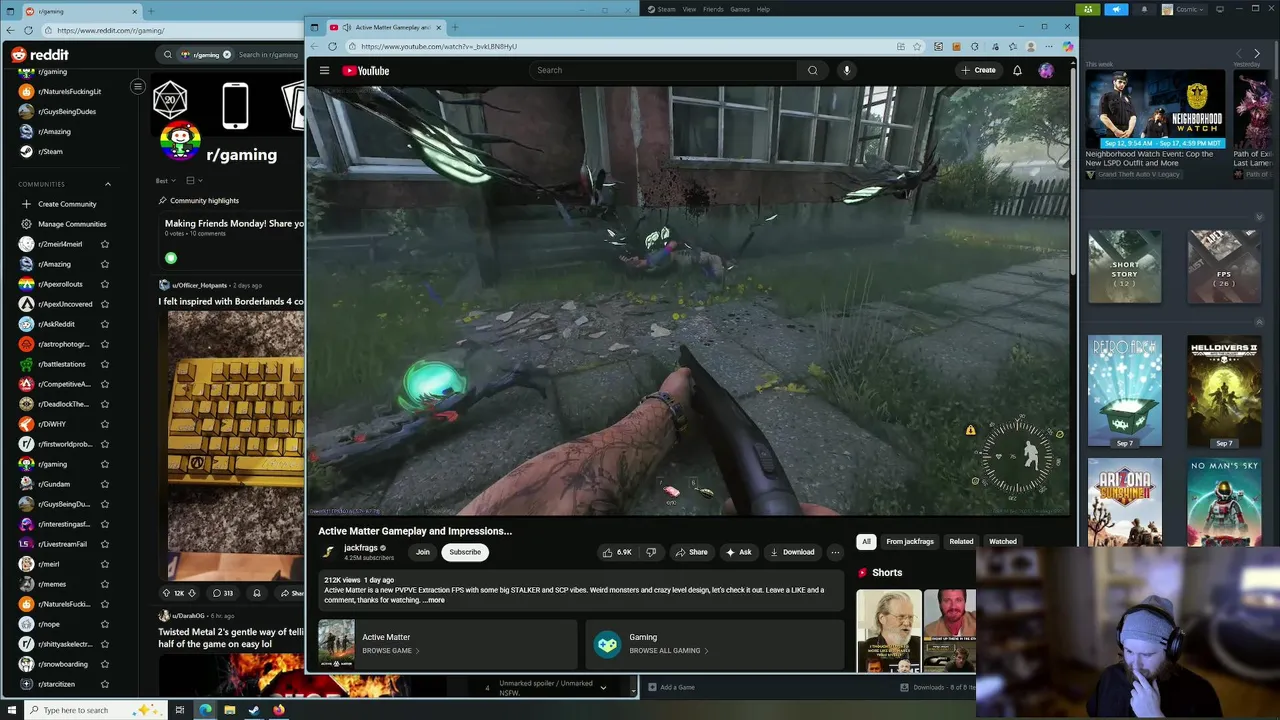
Task: Bookmark the YouTube page with the star
Action: [919, 46]
